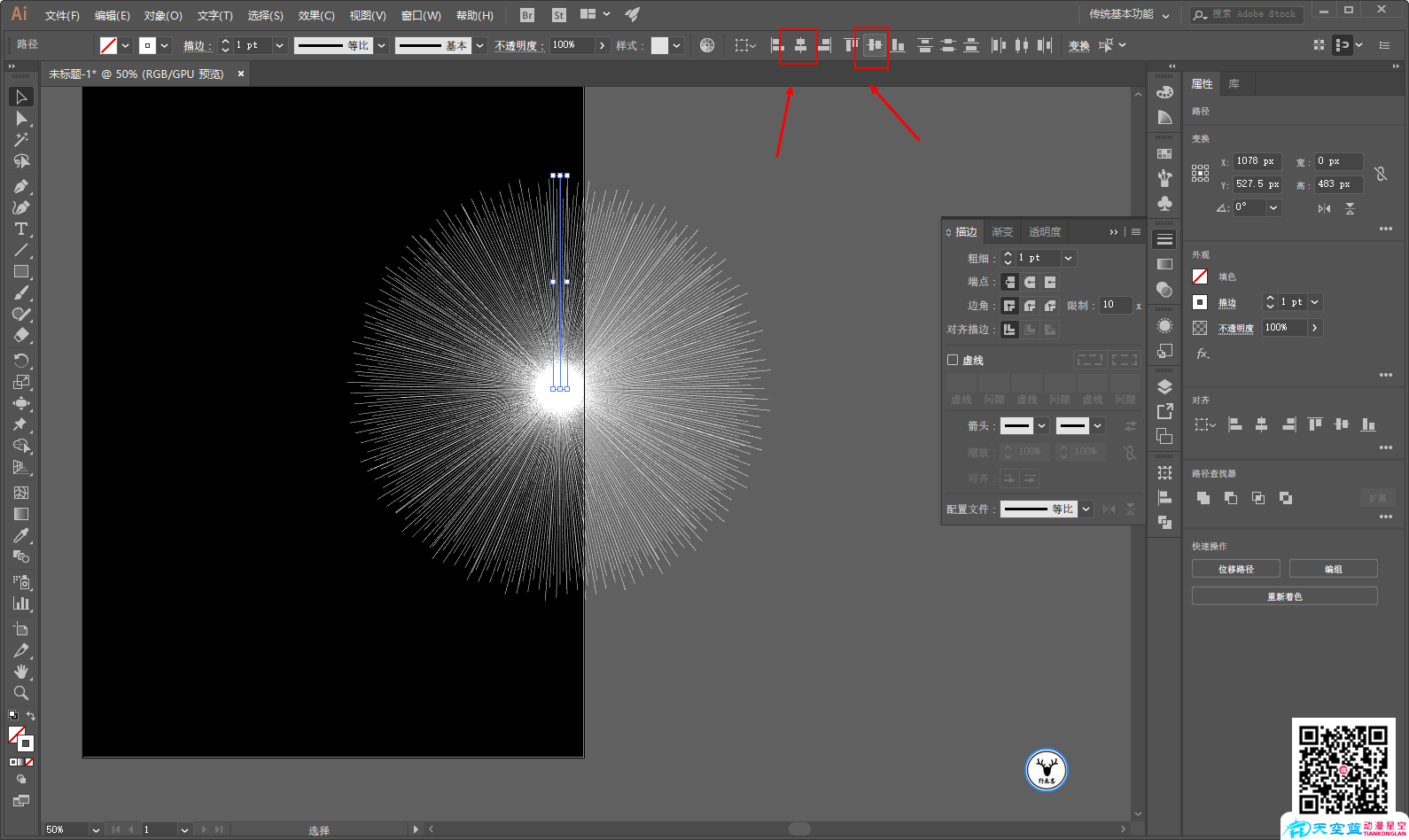Viewport: 1409px width, 840px height.
Task: Activate the Type tool
Action: [x=21, y=229]
